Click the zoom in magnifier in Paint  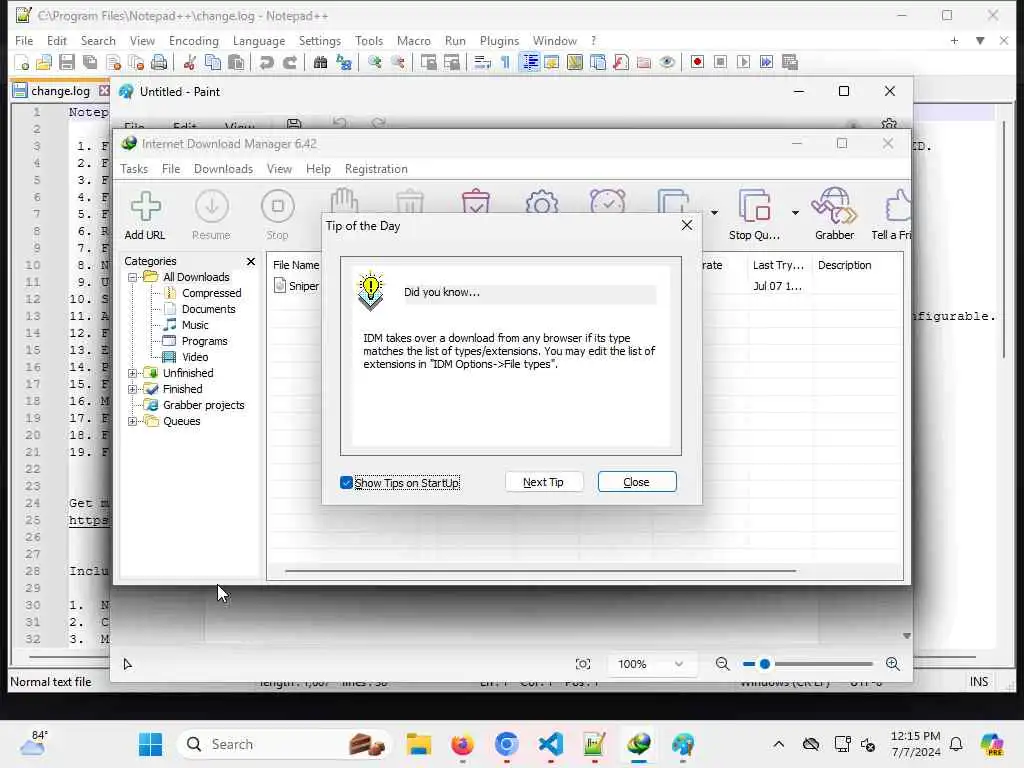tap(893, 664)
